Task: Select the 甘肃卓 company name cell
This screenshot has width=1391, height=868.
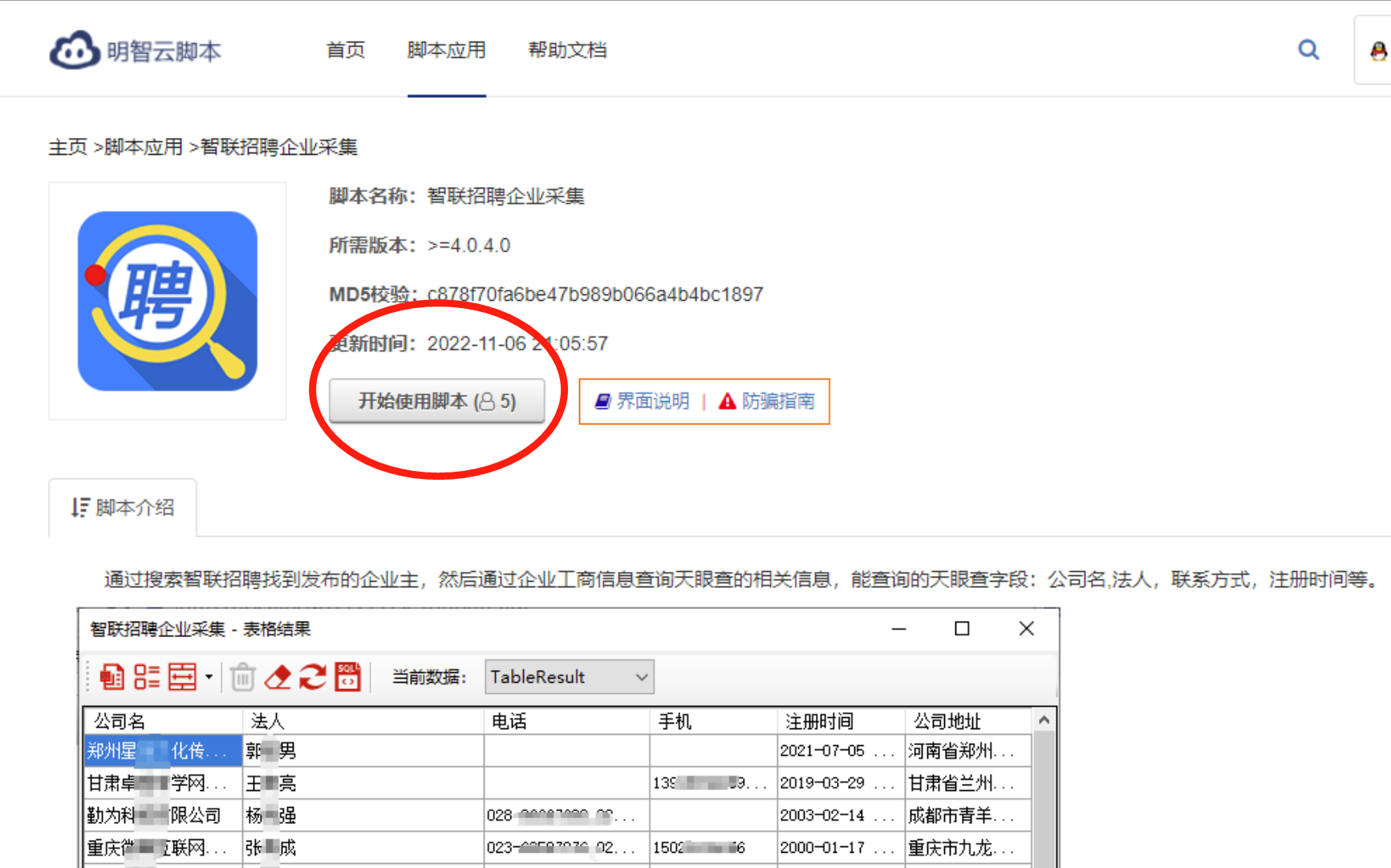Action: coord(163,783)
